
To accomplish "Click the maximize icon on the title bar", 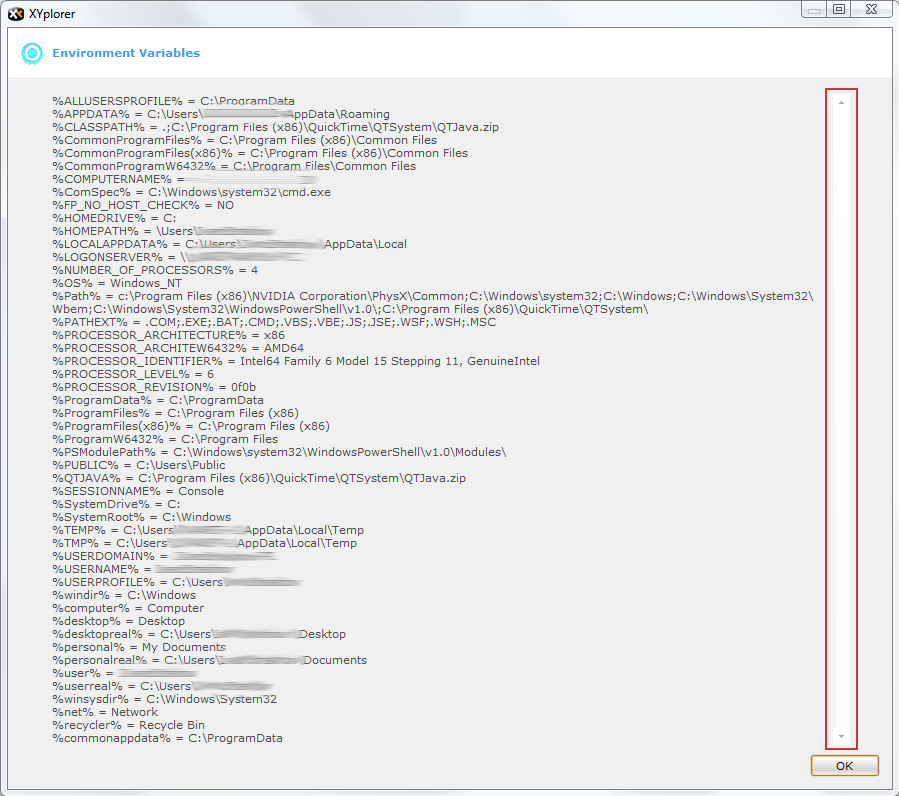I will coord(838,9).
